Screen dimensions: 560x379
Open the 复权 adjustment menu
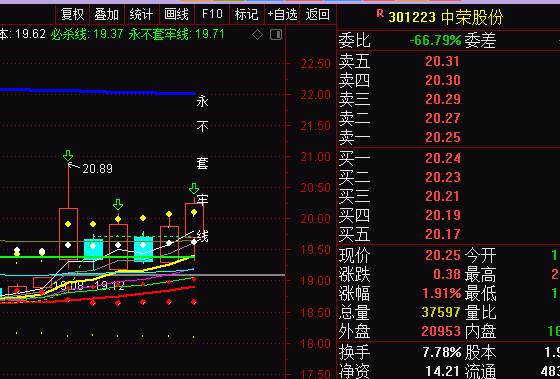(72, 15)
